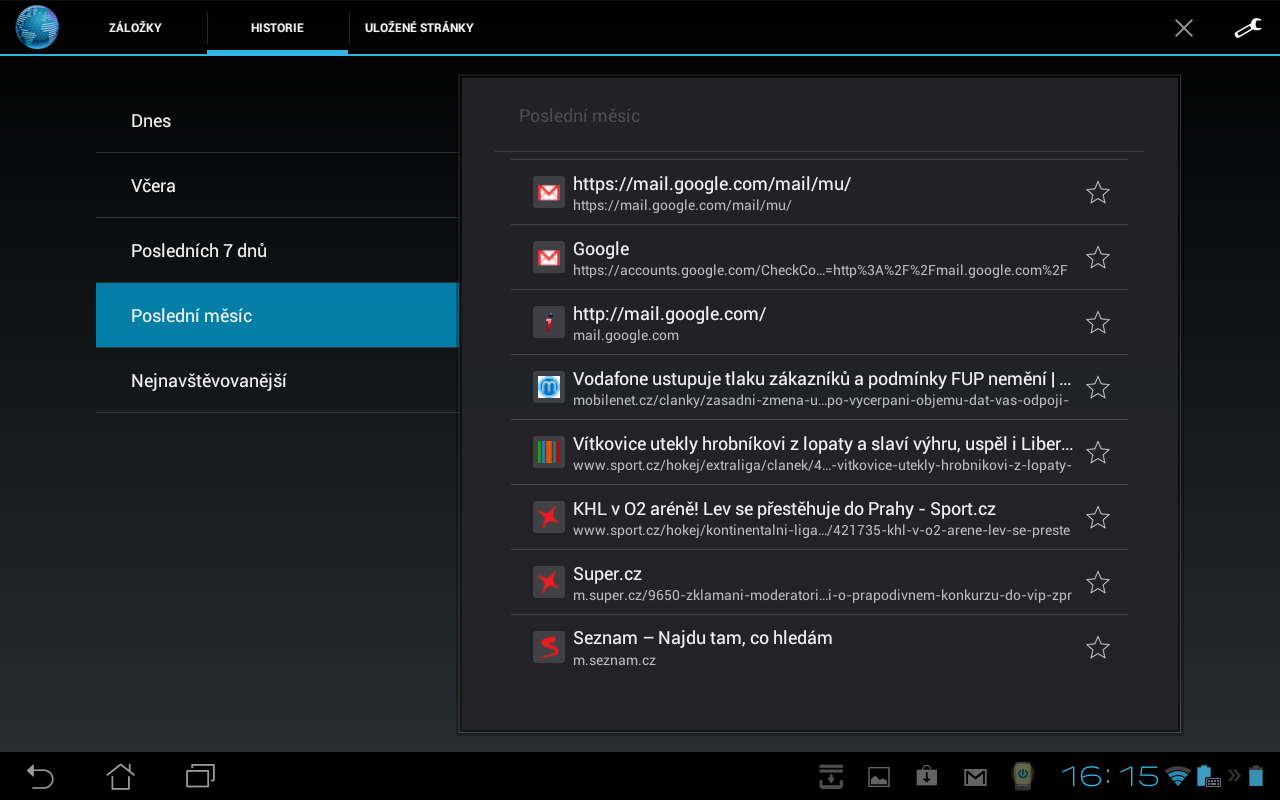Click the Gmail favicon beside the Google entry
Viewport: 1280px width, 800px height.
click(548, 257)
